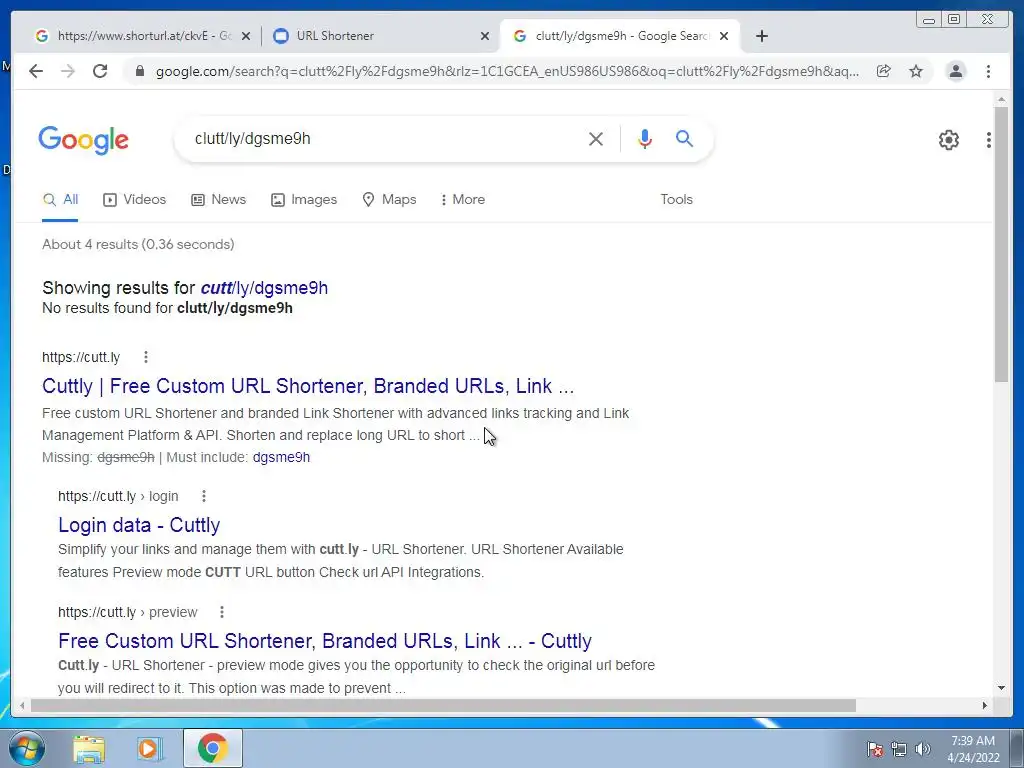
Task: Share this page via share icon
Action: [x=884, y=71]
